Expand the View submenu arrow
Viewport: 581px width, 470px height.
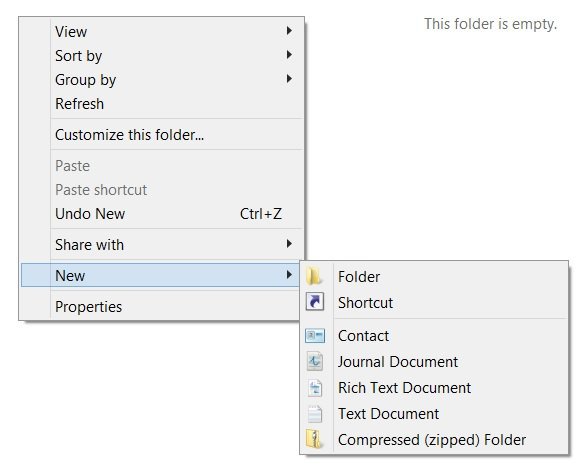coord(289,31)
